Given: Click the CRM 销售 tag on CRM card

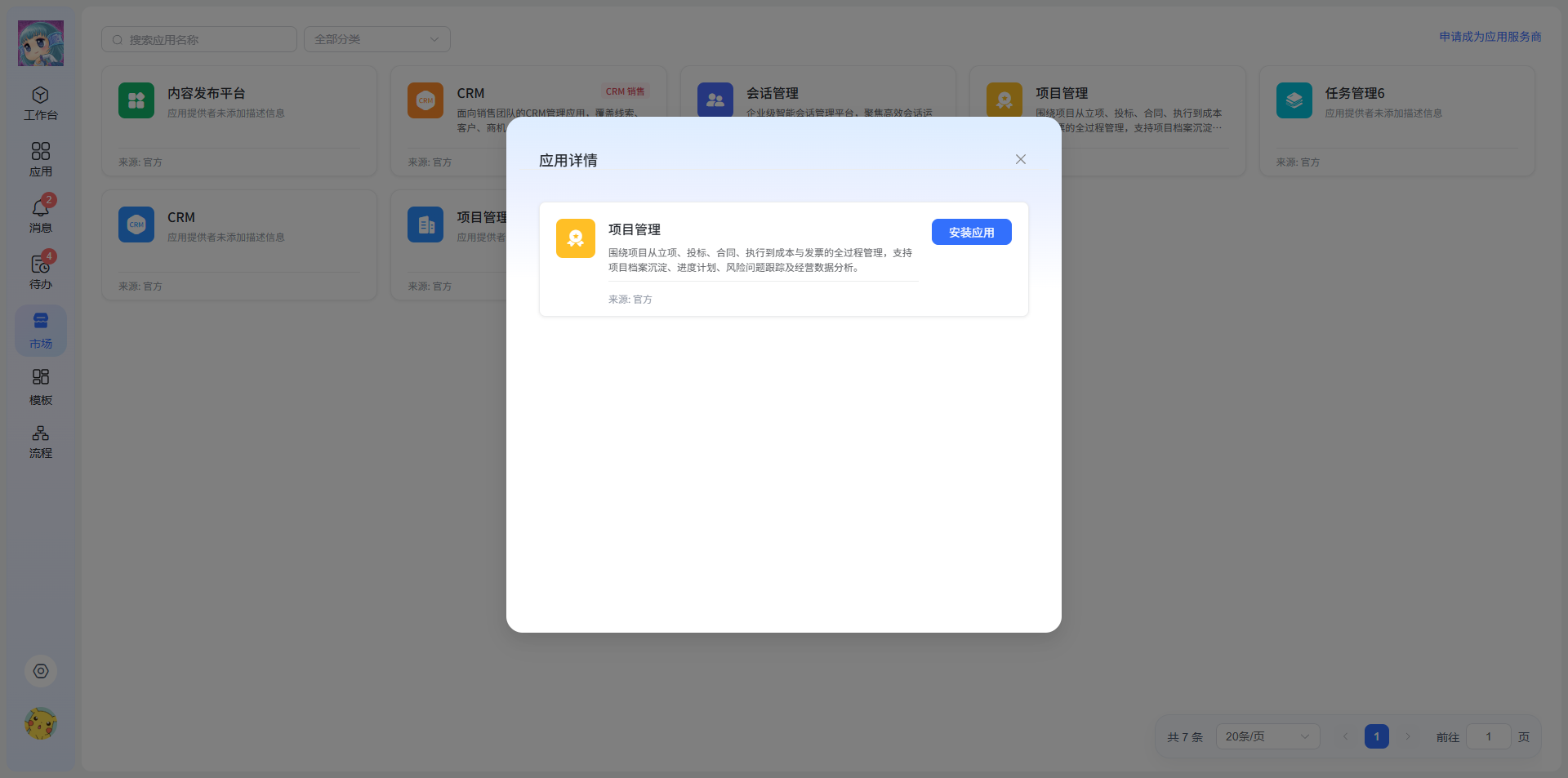Looking at the screenshot, I should tap(625, 91).
